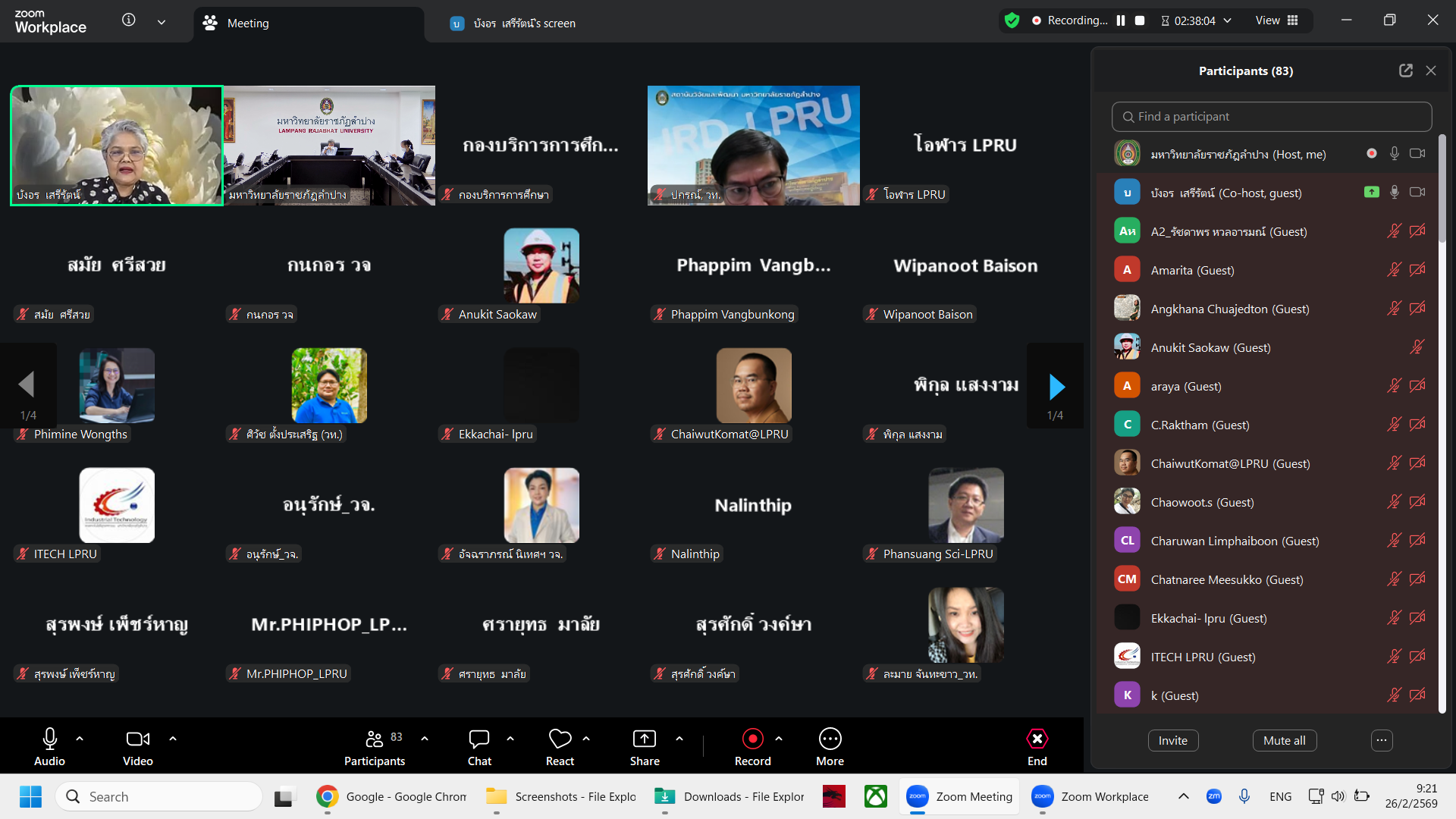This screenshot has width=1456, height=819.
Task: Pop out the Participants panel
Action: [1405, 71]
